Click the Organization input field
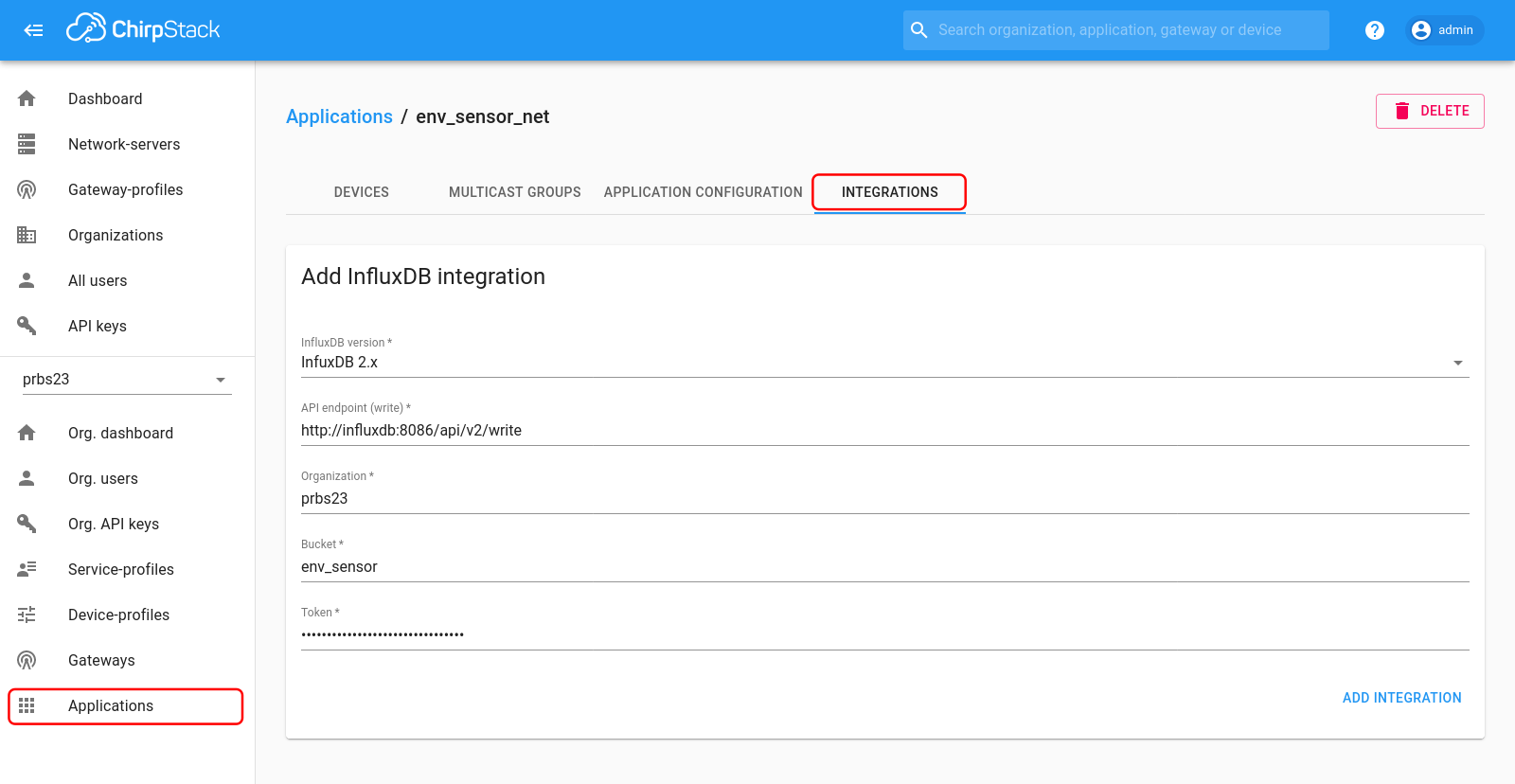Viewport: 1515px width, 784px height. click(x=884, y=499)
